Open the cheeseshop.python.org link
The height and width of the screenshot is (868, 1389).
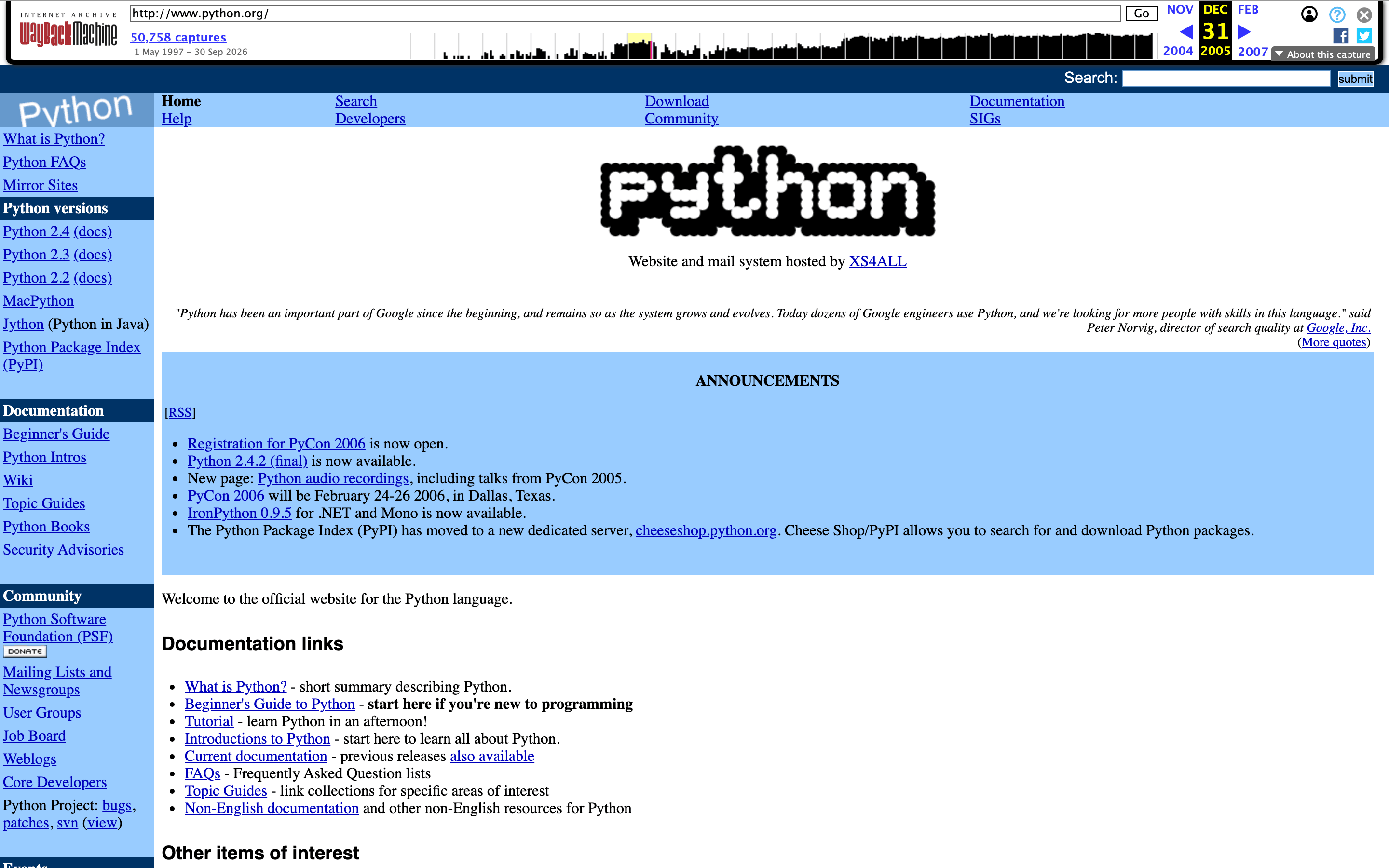tap(706, 530)
